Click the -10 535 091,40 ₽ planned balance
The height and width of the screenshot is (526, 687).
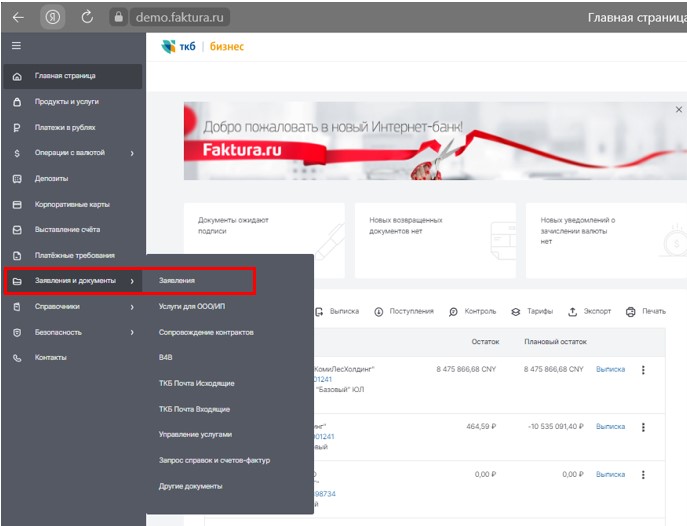tap(556, 426)
